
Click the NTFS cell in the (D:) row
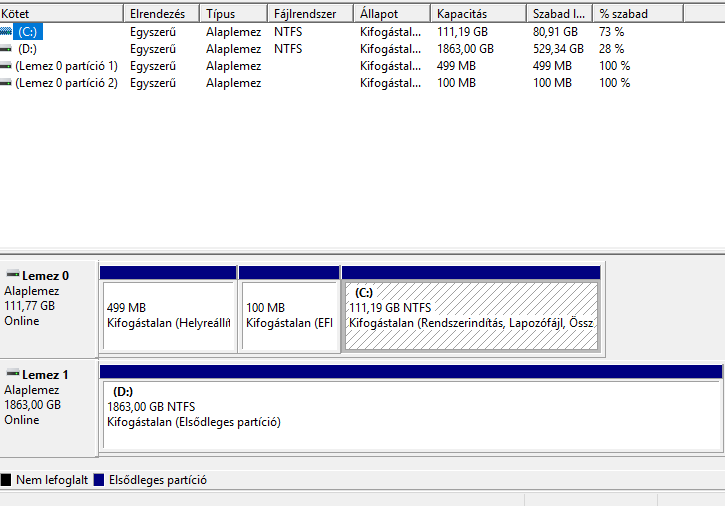pyautogui.click(x=288, y=49)
